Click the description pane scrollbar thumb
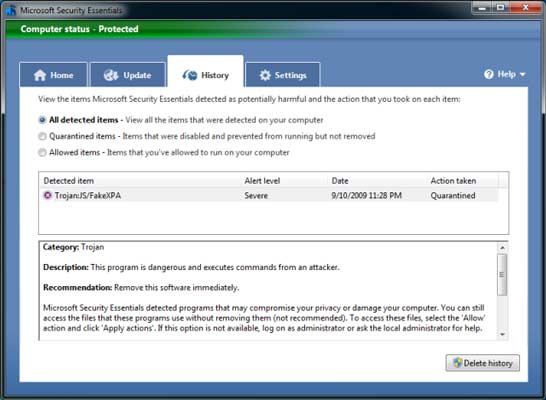This screenshot has height=400, width=546. (x=502, y=275)
